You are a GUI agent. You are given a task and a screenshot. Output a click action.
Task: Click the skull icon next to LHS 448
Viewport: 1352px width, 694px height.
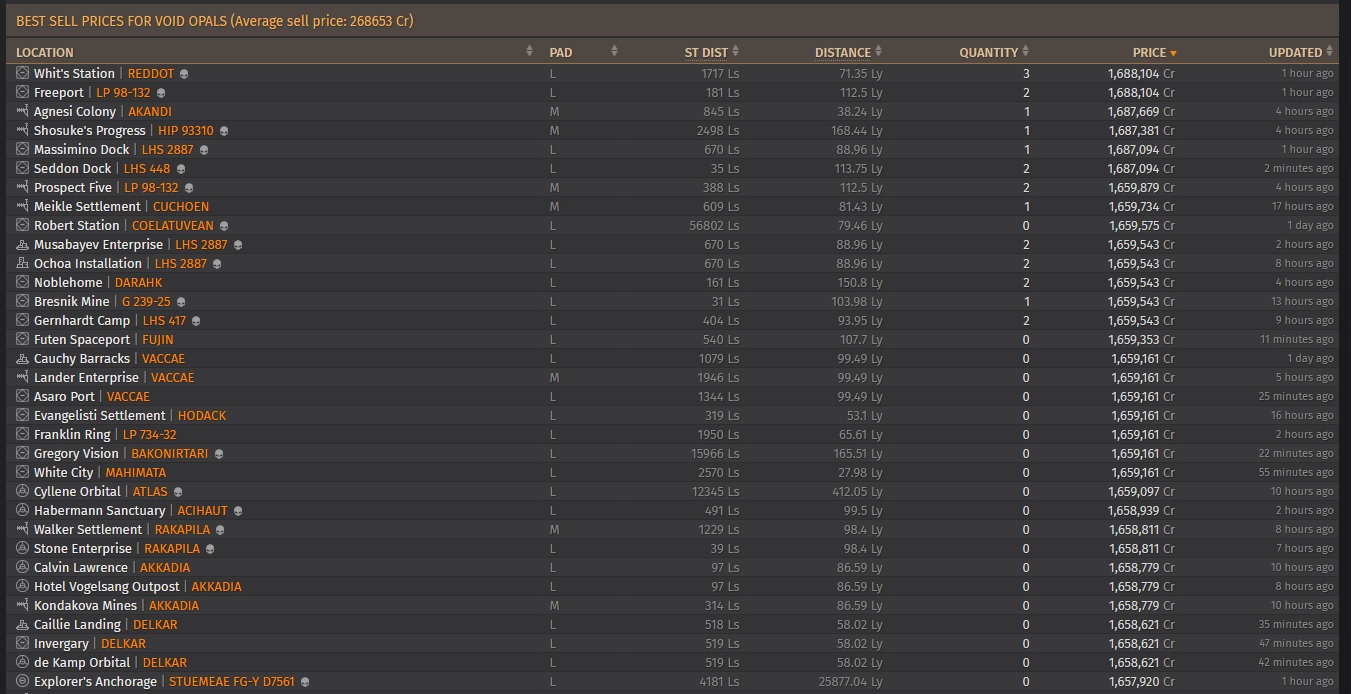pos(181,169)
